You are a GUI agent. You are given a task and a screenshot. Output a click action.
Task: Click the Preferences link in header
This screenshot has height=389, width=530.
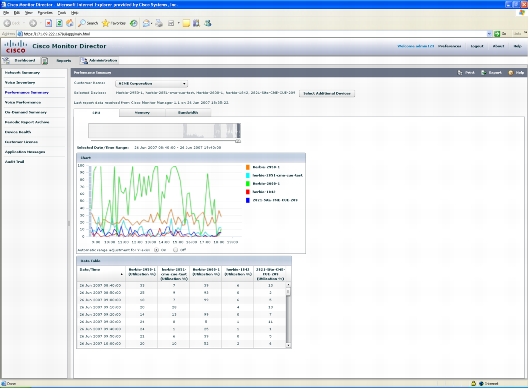coord(450,46)
